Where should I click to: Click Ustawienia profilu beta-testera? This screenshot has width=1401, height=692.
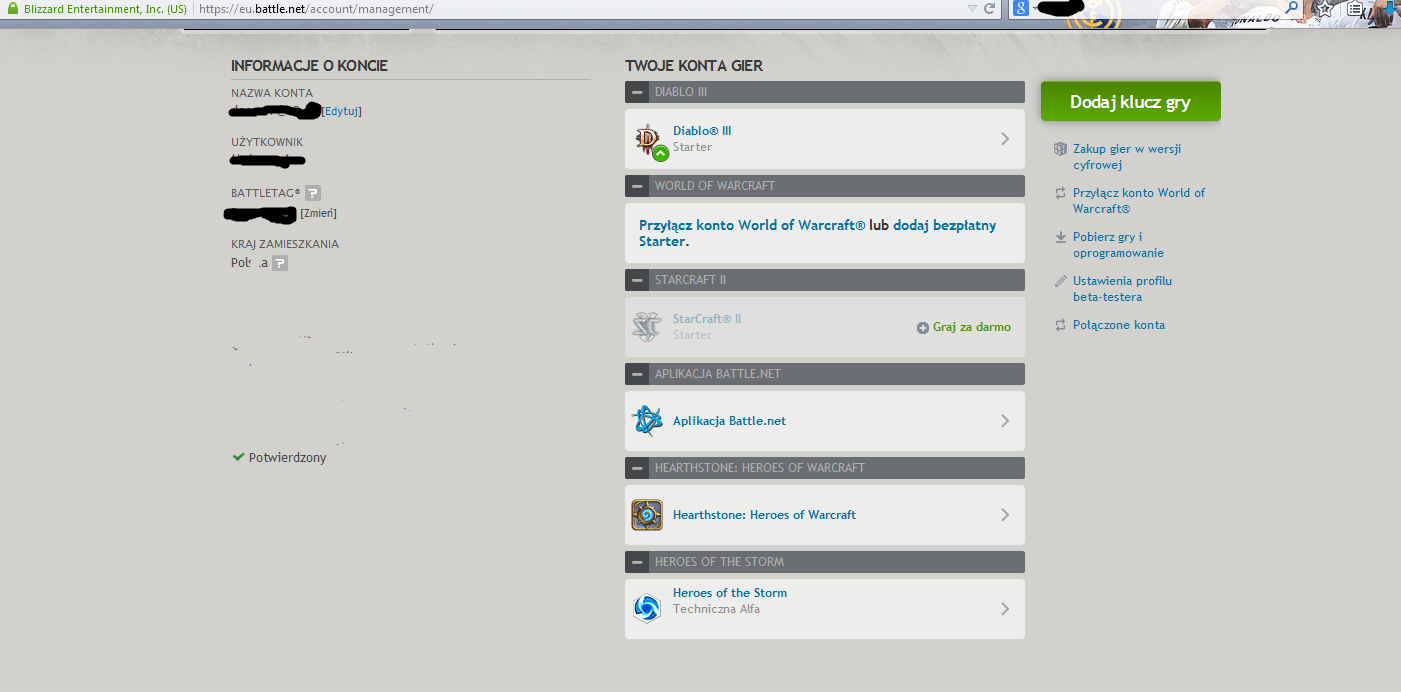pos(1122,289)
